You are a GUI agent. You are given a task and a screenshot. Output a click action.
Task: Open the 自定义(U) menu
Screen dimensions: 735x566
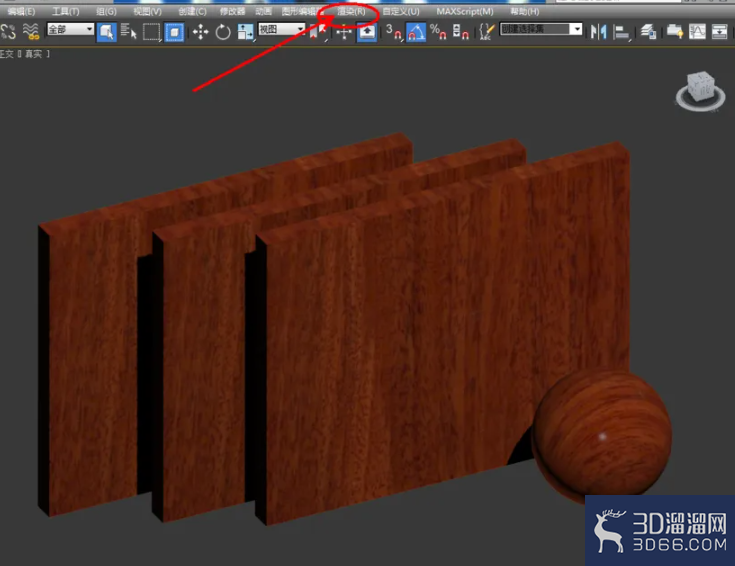[401, 11]
